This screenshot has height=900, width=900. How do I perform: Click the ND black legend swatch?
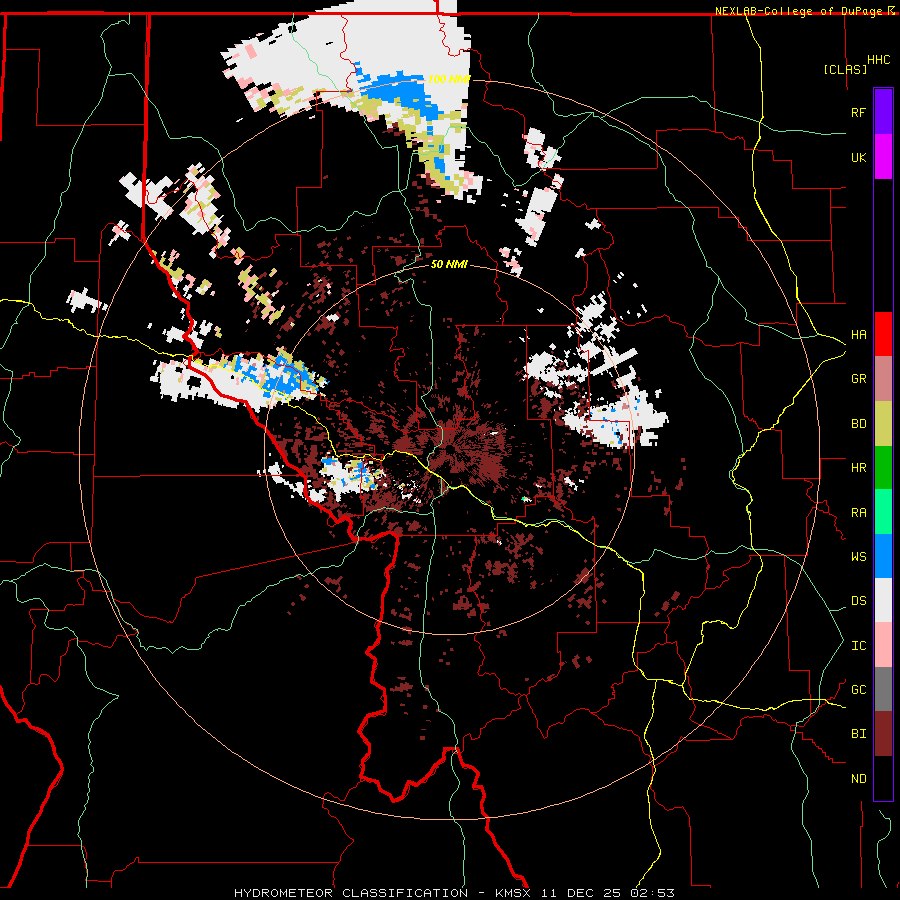[x=883, y=778]
